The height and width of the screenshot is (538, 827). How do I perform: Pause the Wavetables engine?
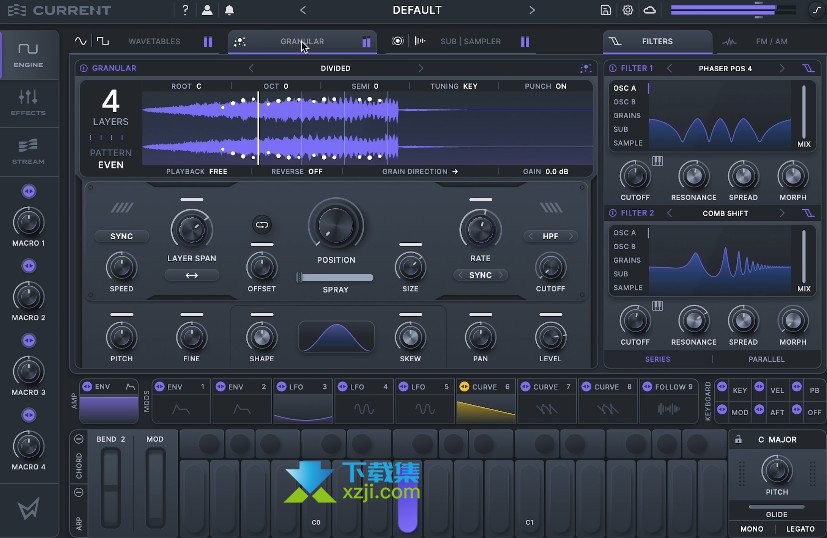click(208, 42)
